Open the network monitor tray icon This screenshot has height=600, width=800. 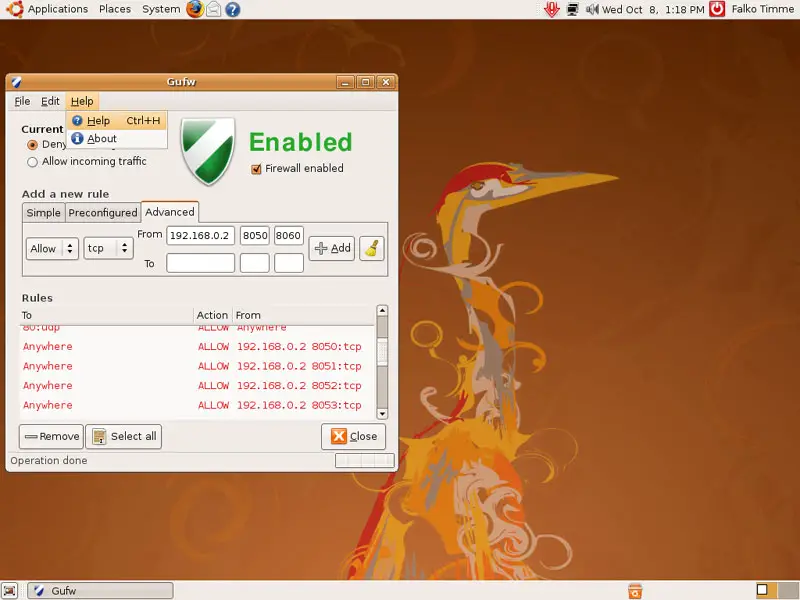point(572,9)
